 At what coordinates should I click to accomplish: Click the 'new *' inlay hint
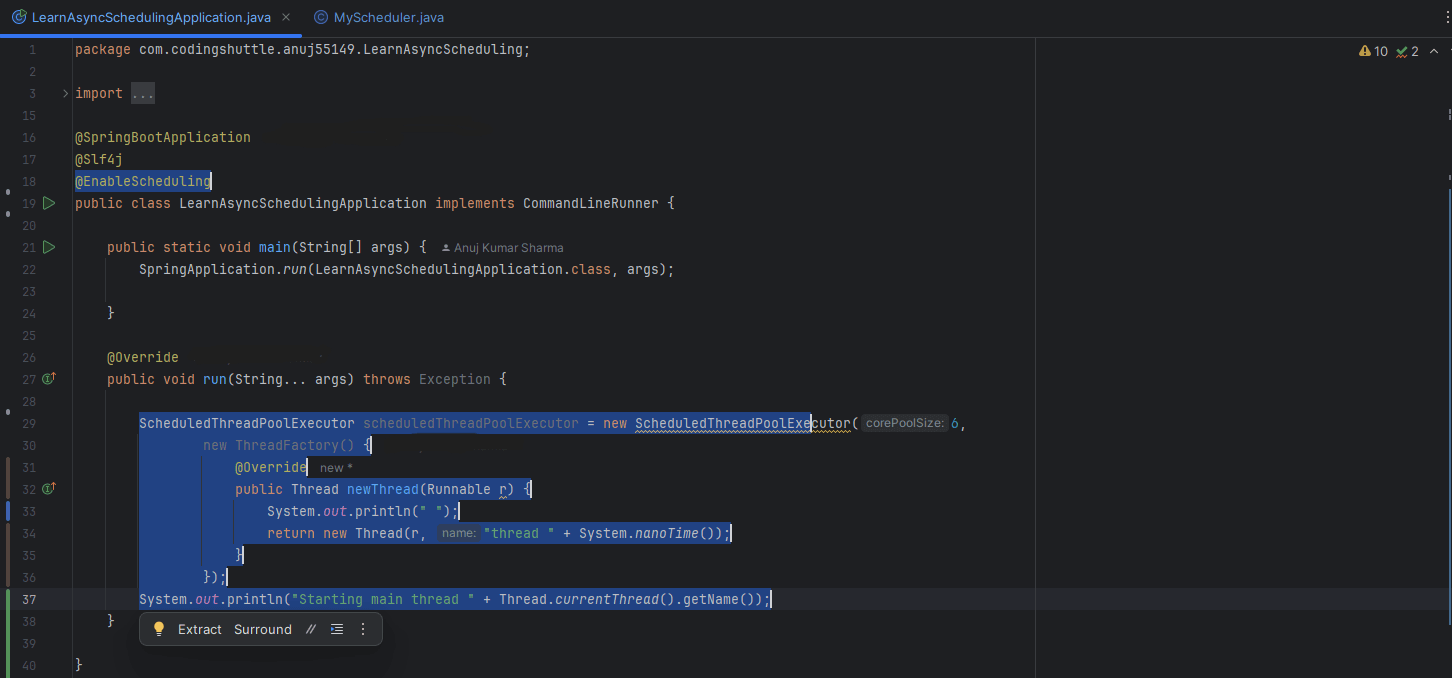coord(336,468)
